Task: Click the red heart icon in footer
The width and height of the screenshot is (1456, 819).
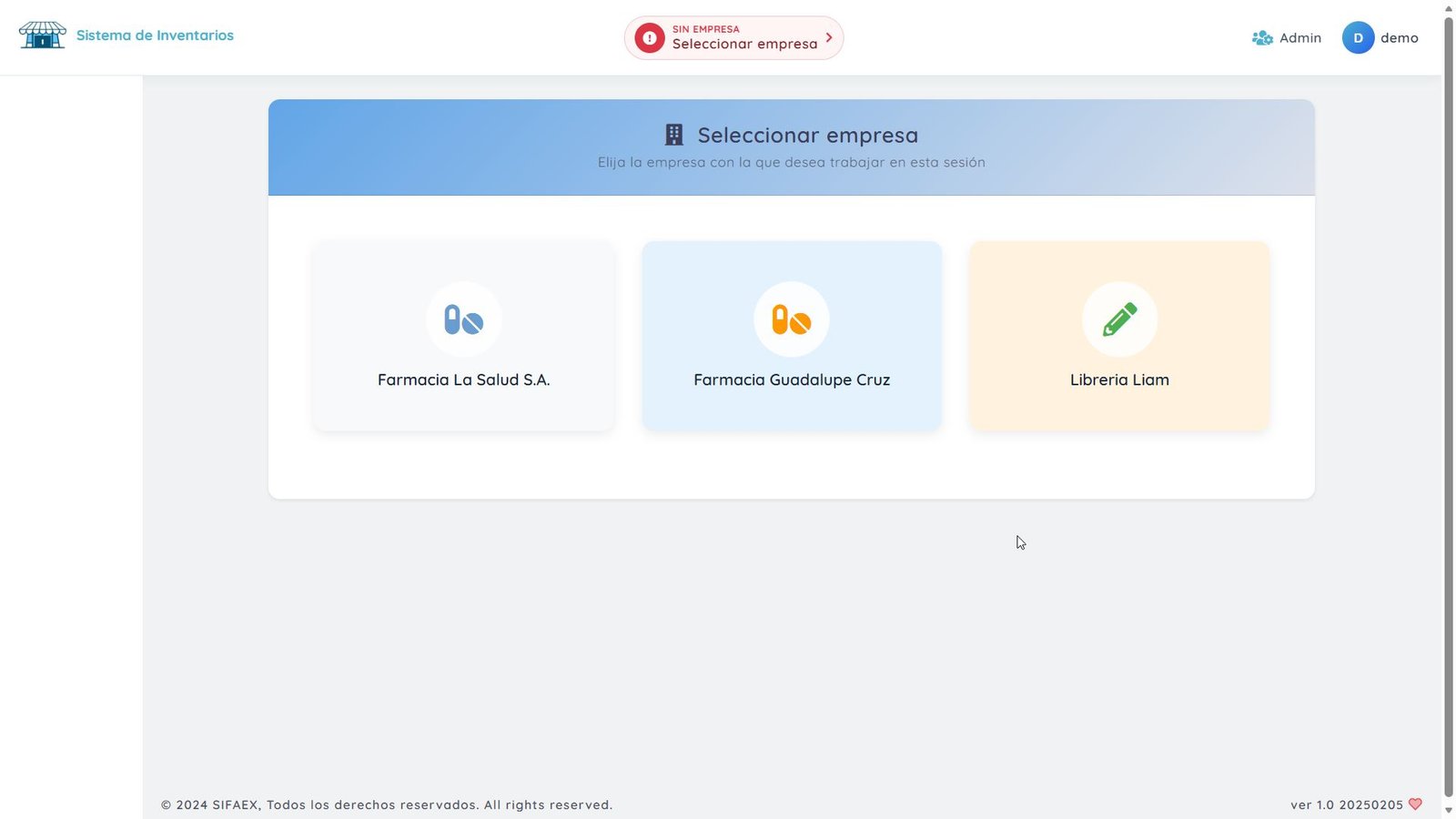Action: [x=1415, y=804]
